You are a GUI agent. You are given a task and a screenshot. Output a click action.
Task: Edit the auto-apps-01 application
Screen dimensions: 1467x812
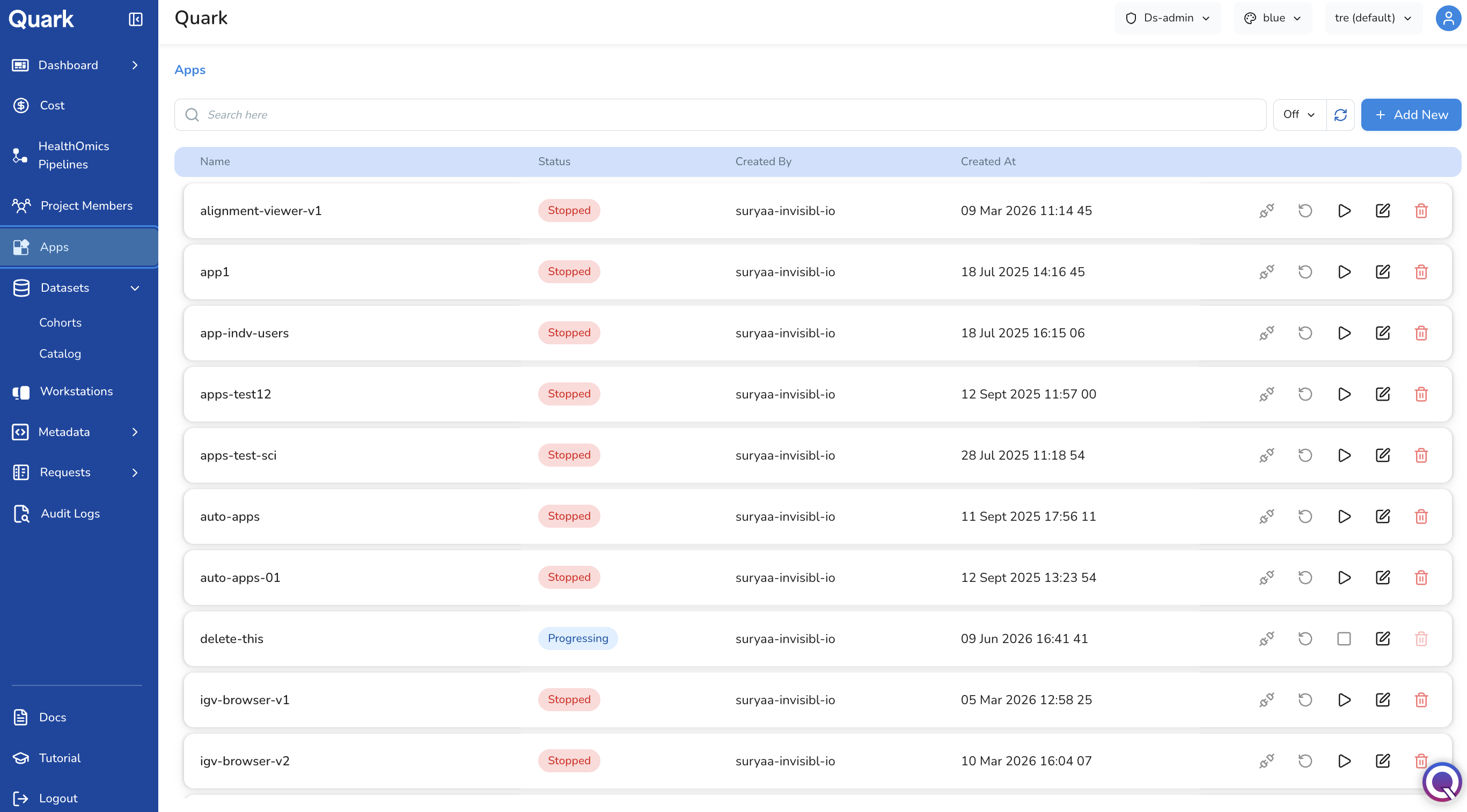[1382, 578]
